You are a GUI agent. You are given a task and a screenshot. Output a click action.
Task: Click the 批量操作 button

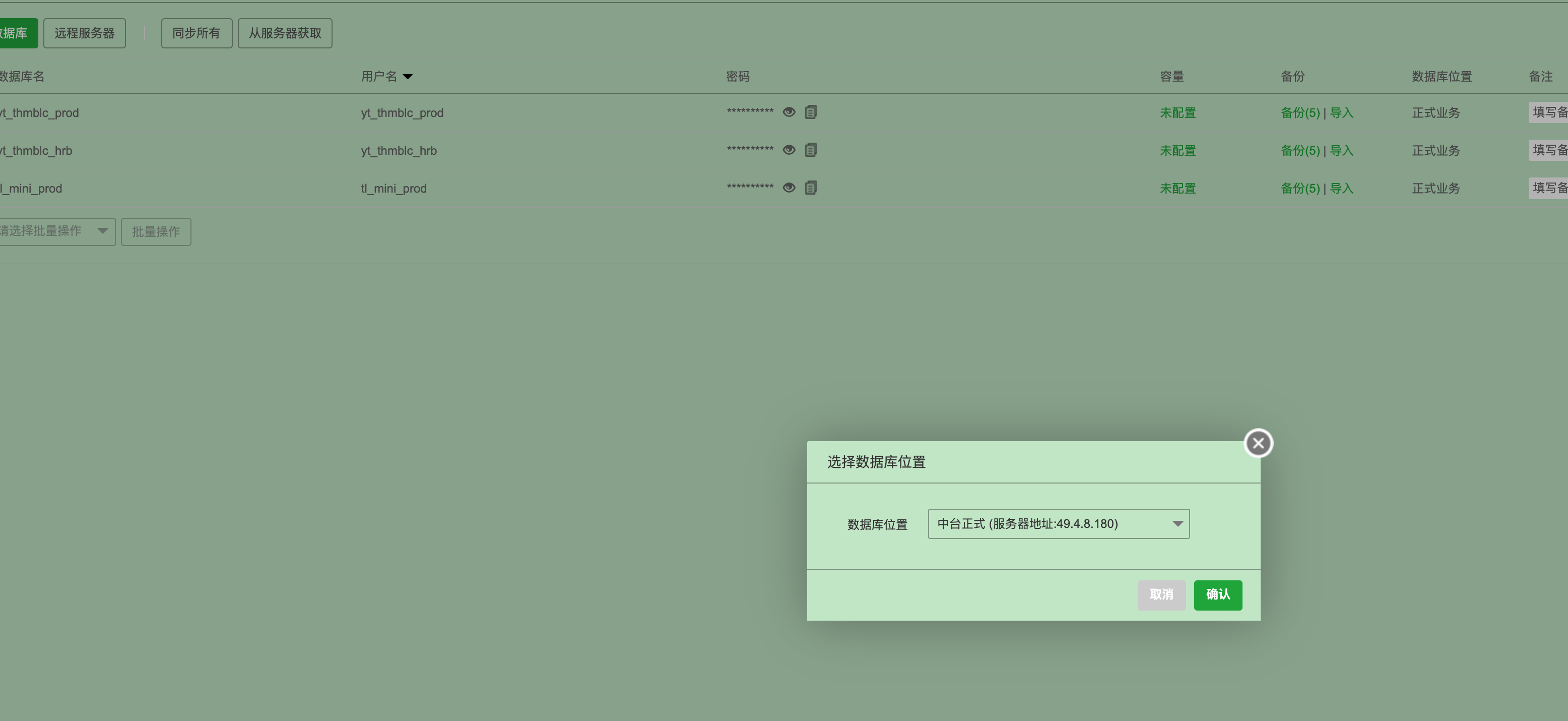click(x=156, y=232)
